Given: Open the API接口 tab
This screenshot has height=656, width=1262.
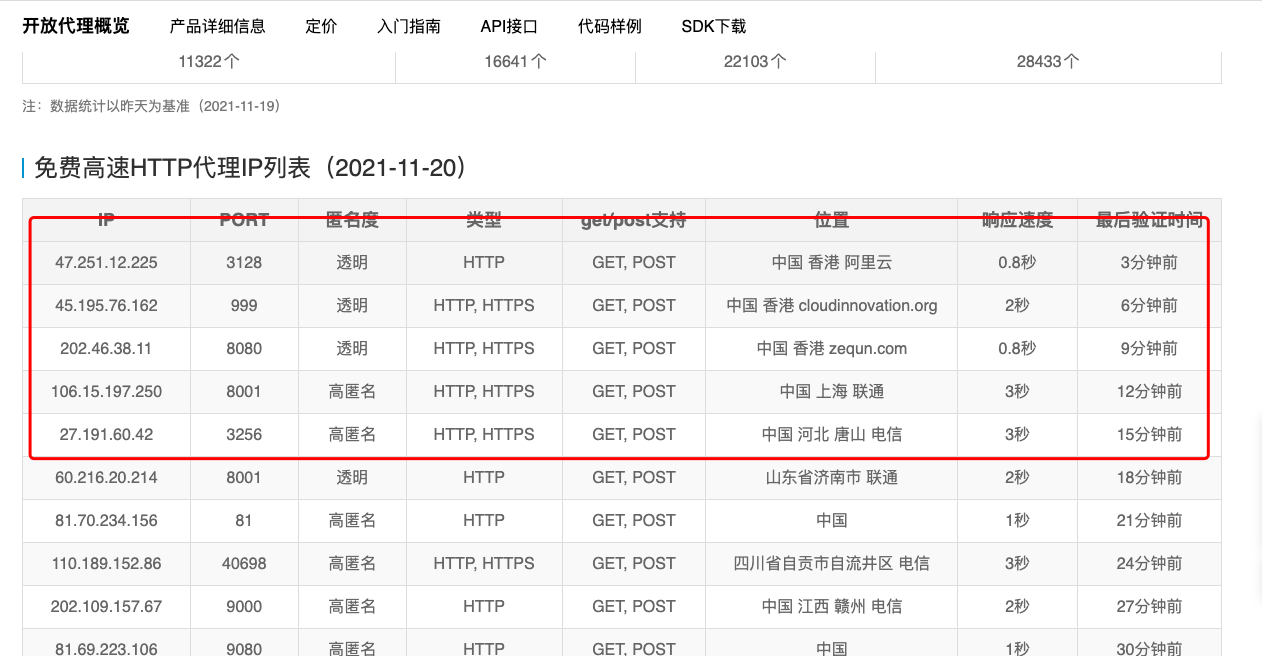Looking at the screenshot, I should click(x=509, y=27).
